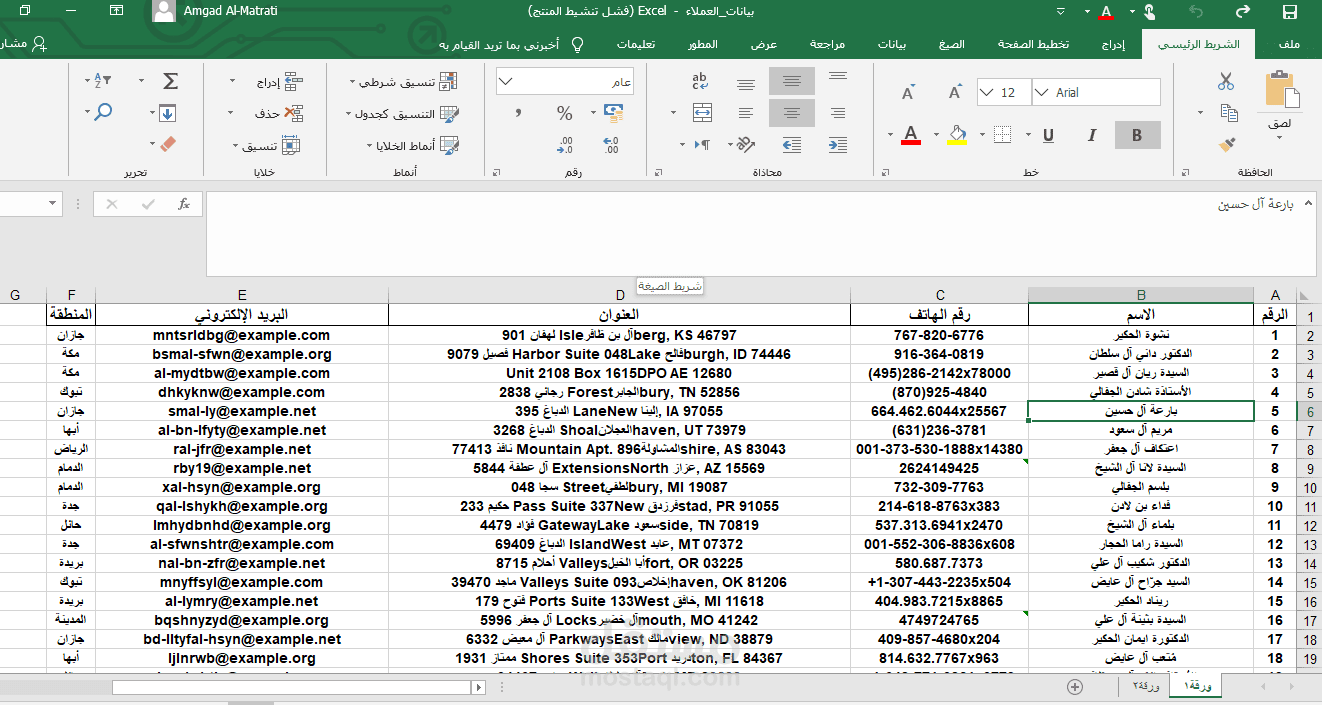1322x705 pixels.
Task: Click the Paste clipboard icon
Action: click(1281, 89)
